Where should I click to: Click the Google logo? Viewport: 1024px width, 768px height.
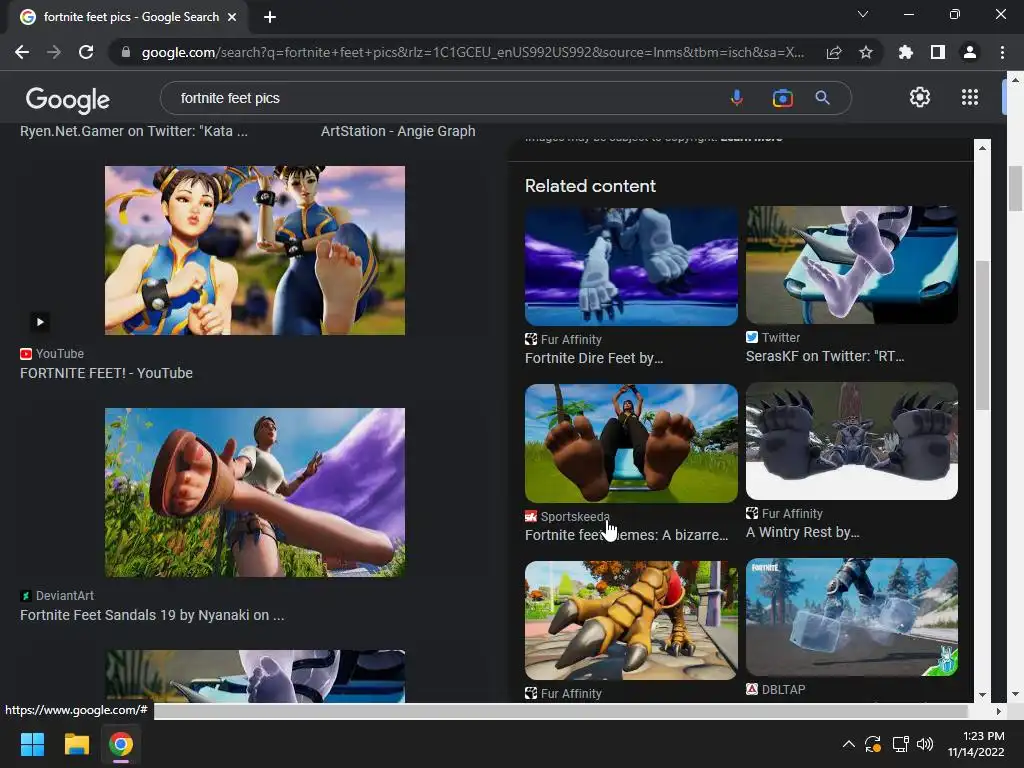click(68, 99)
